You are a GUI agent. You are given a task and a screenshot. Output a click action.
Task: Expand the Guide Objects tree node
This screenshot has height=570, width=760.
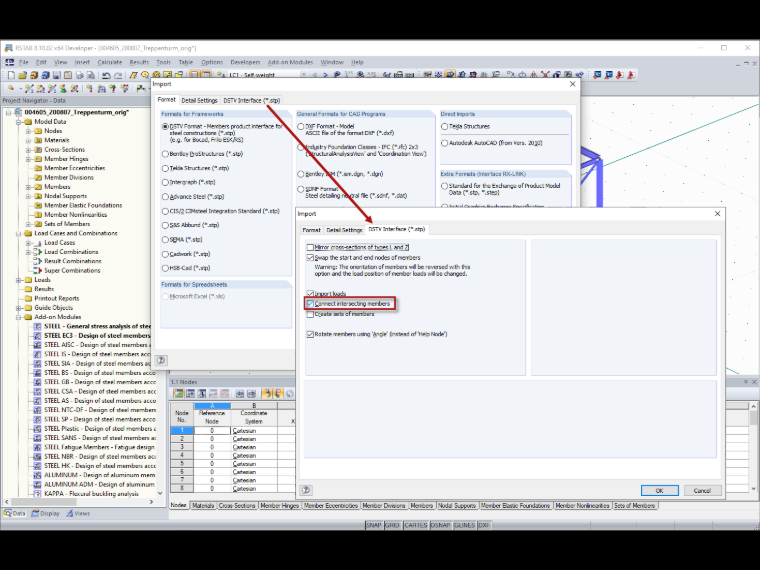(18, 308)
